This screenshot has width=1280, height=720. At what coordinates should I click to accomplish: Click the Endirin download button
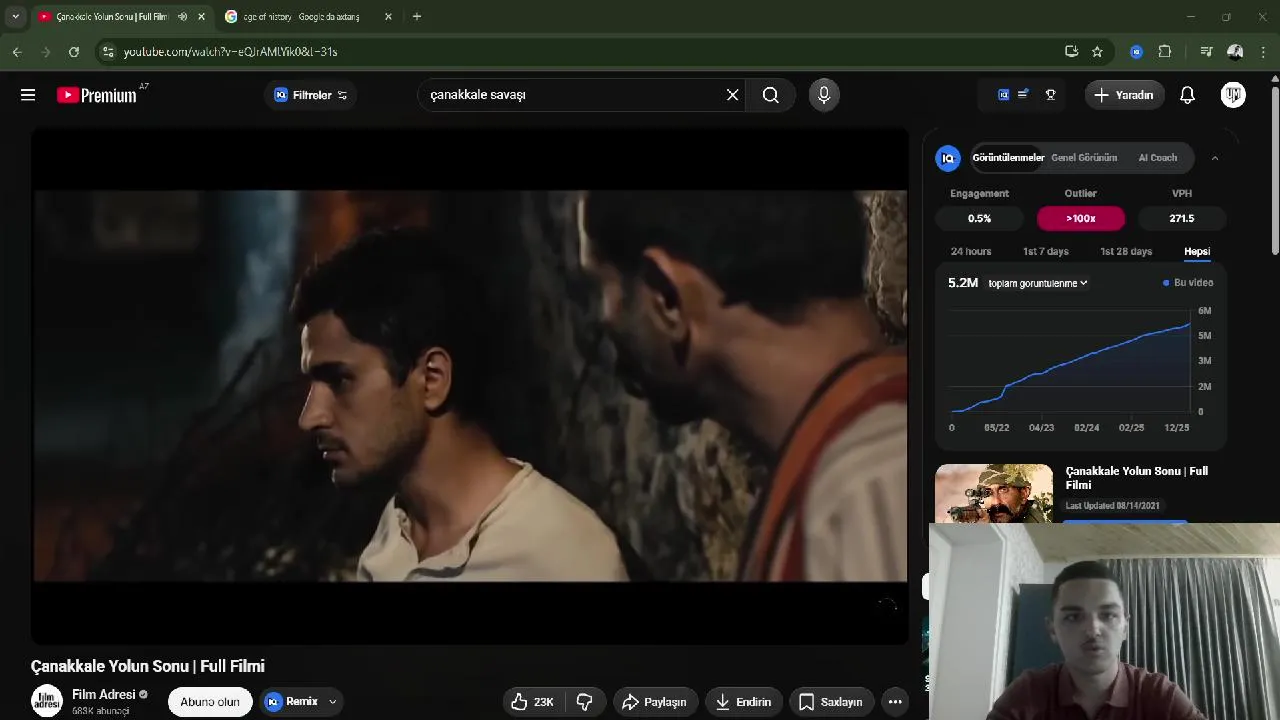coord(743,702)
